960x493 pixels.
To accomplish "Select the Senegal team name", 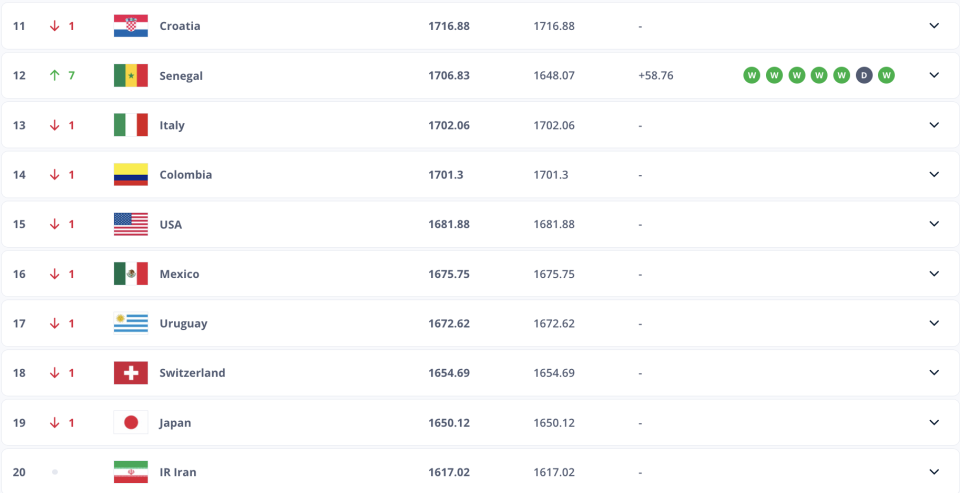I will (181, 75).
